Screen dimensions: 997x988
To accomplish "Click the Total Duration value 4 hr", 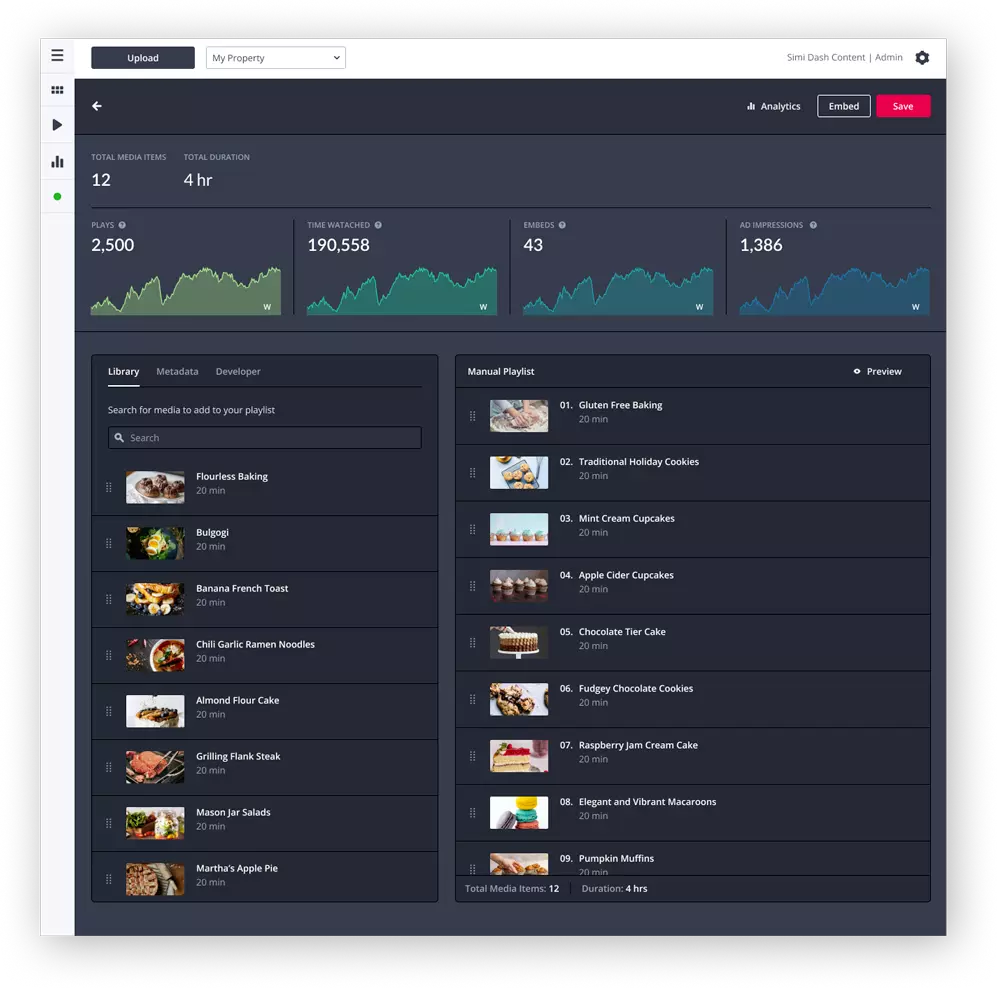I will click(x=198, y=180).
